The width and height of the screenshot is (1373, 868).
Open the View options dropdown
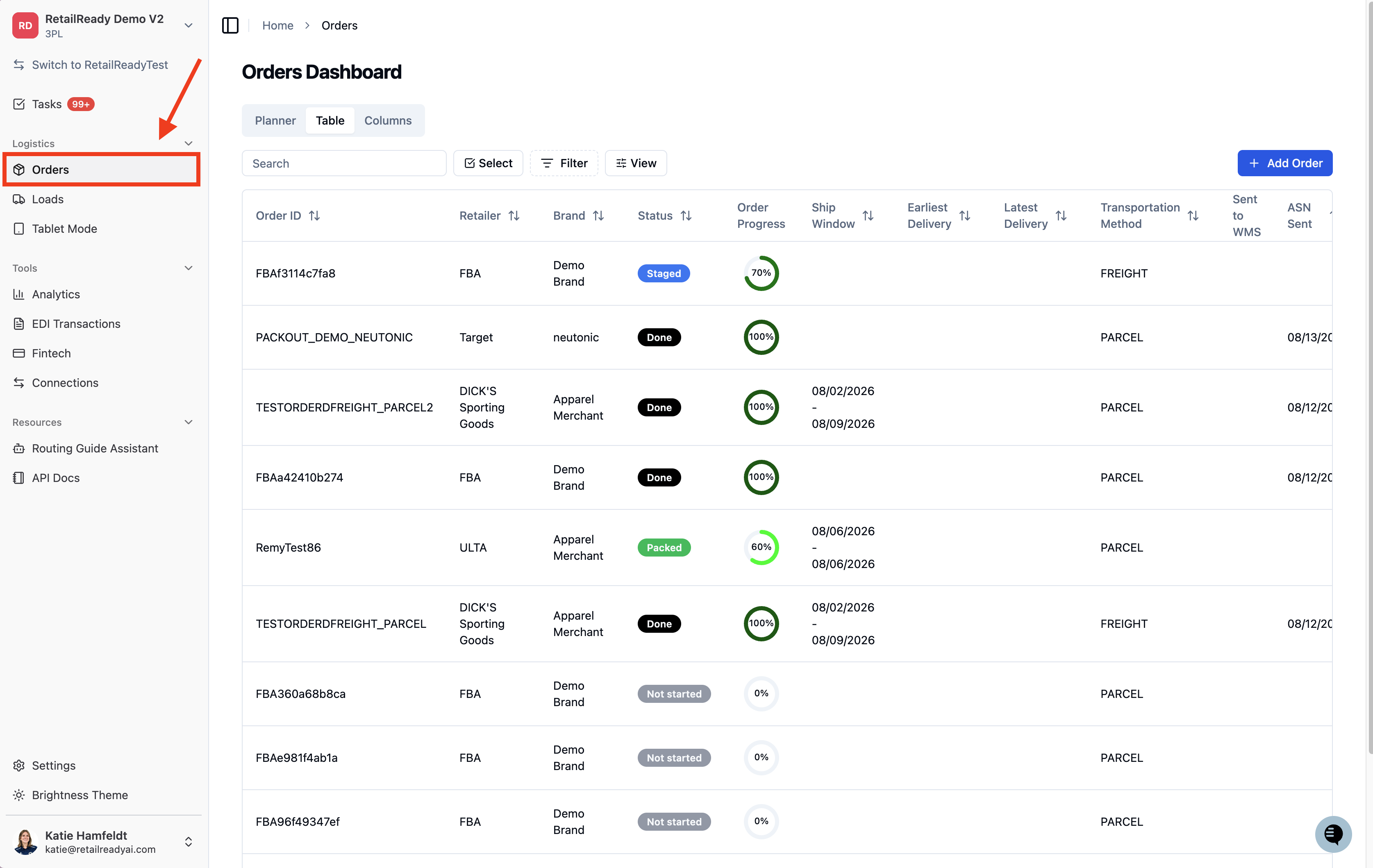pos(636,163)
